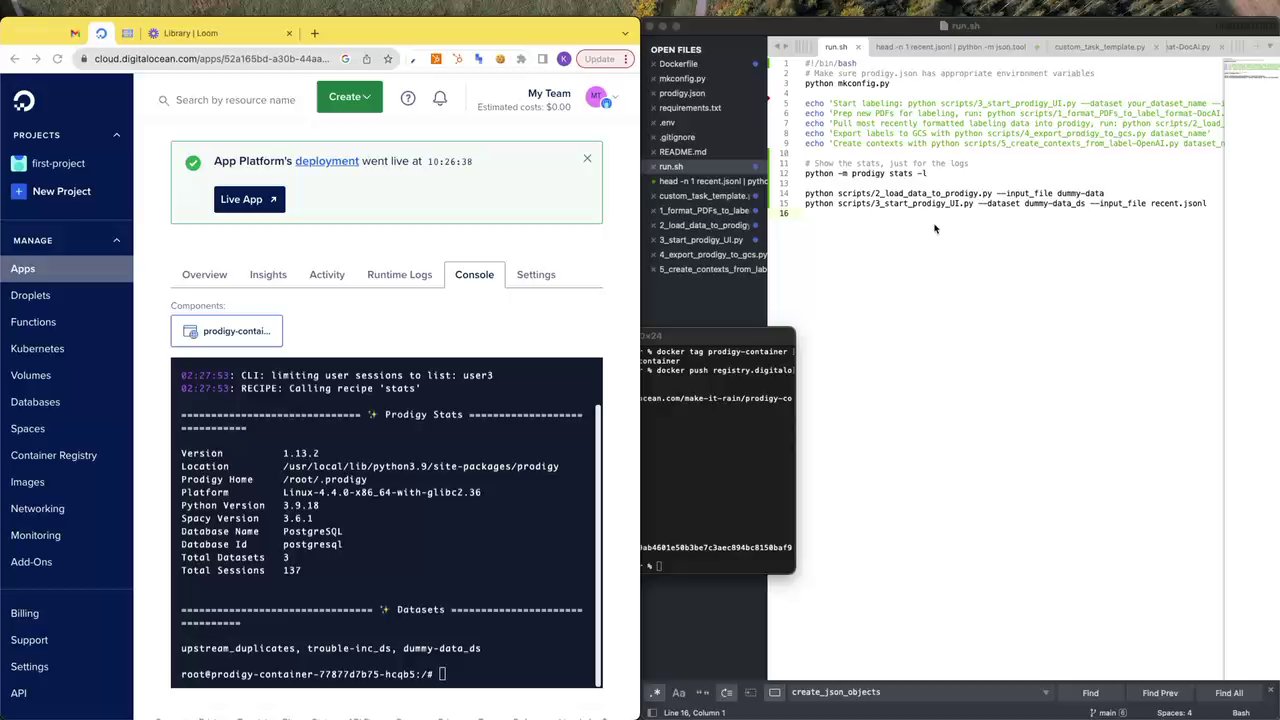Toggle the Sublime Text side bar from status bar
1280x720 pixels.
[x=652, y=713]
